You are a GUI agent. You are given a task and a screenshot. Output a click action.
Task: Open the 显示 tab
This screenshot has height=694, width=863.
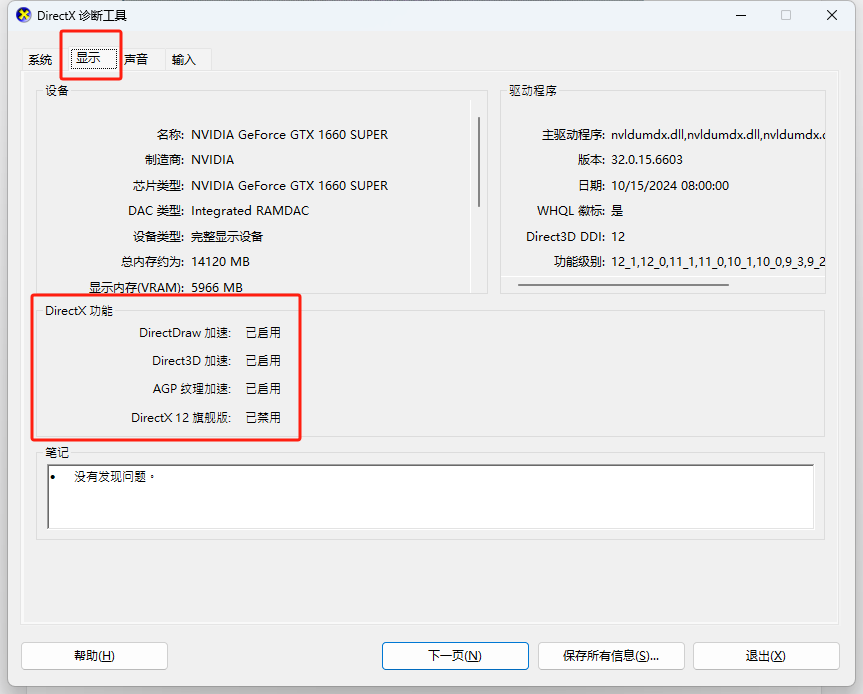(x=90, y=59)
